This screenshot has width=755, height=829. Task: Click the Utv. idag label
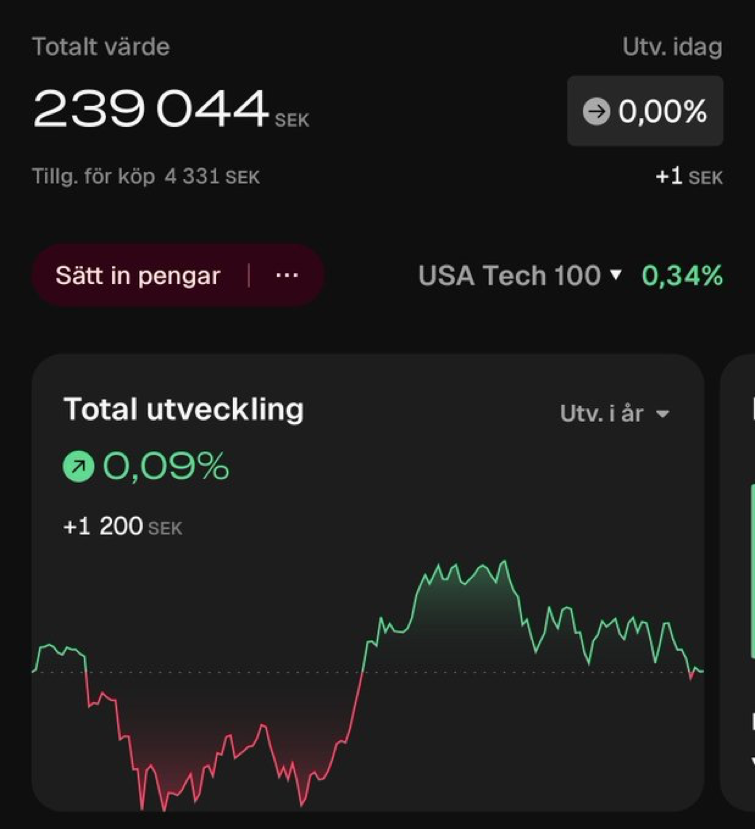click(672, 47)
